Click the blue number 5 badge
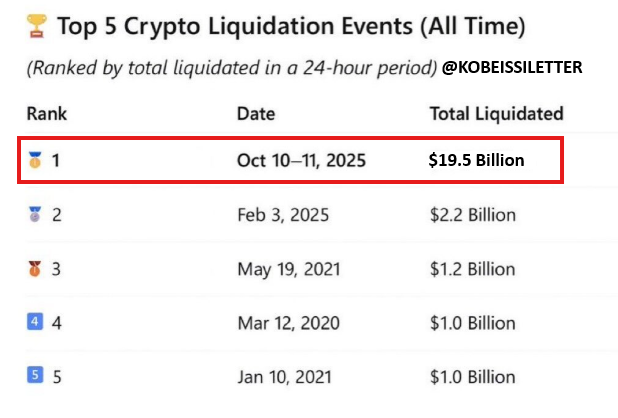618x418 pixels. (36, 376)
